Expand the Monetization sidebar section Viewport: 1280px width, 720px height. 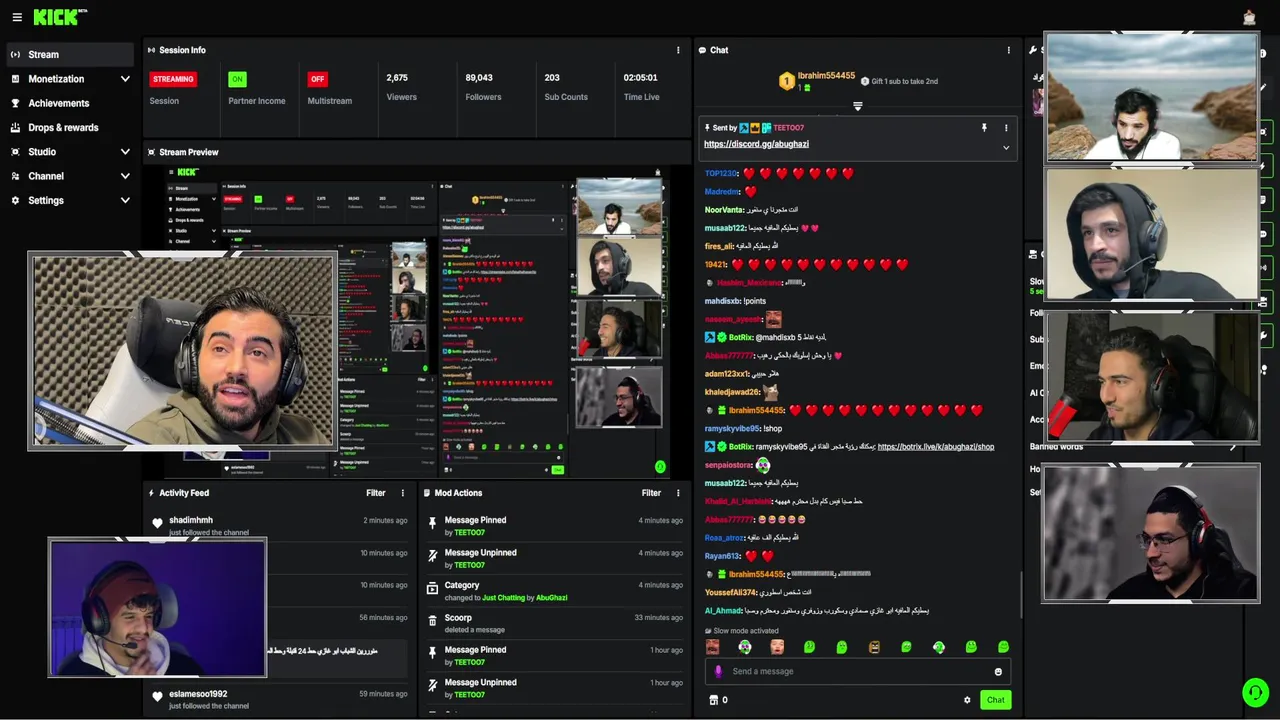[x=125, y=79]
